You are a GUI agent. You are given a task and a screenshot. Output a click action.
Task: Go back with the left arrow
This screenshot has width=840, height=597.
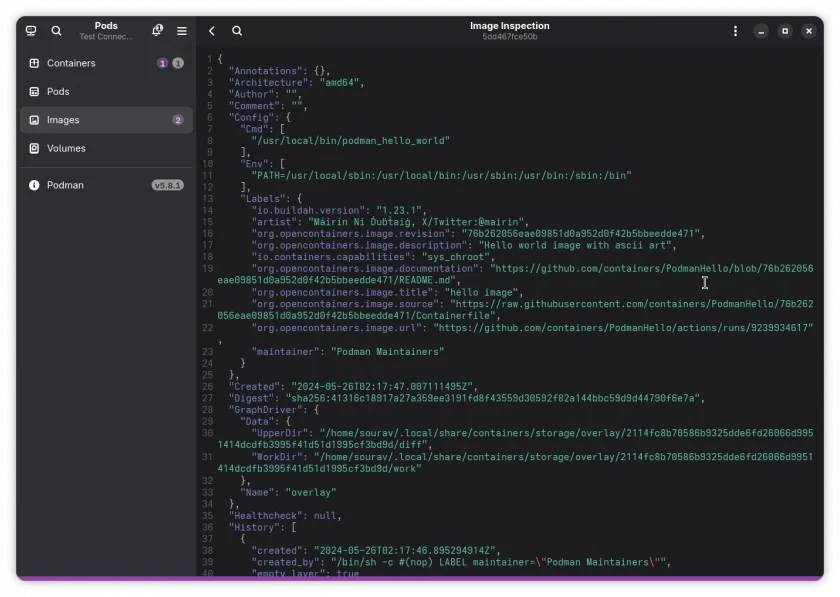coord(212,31)
